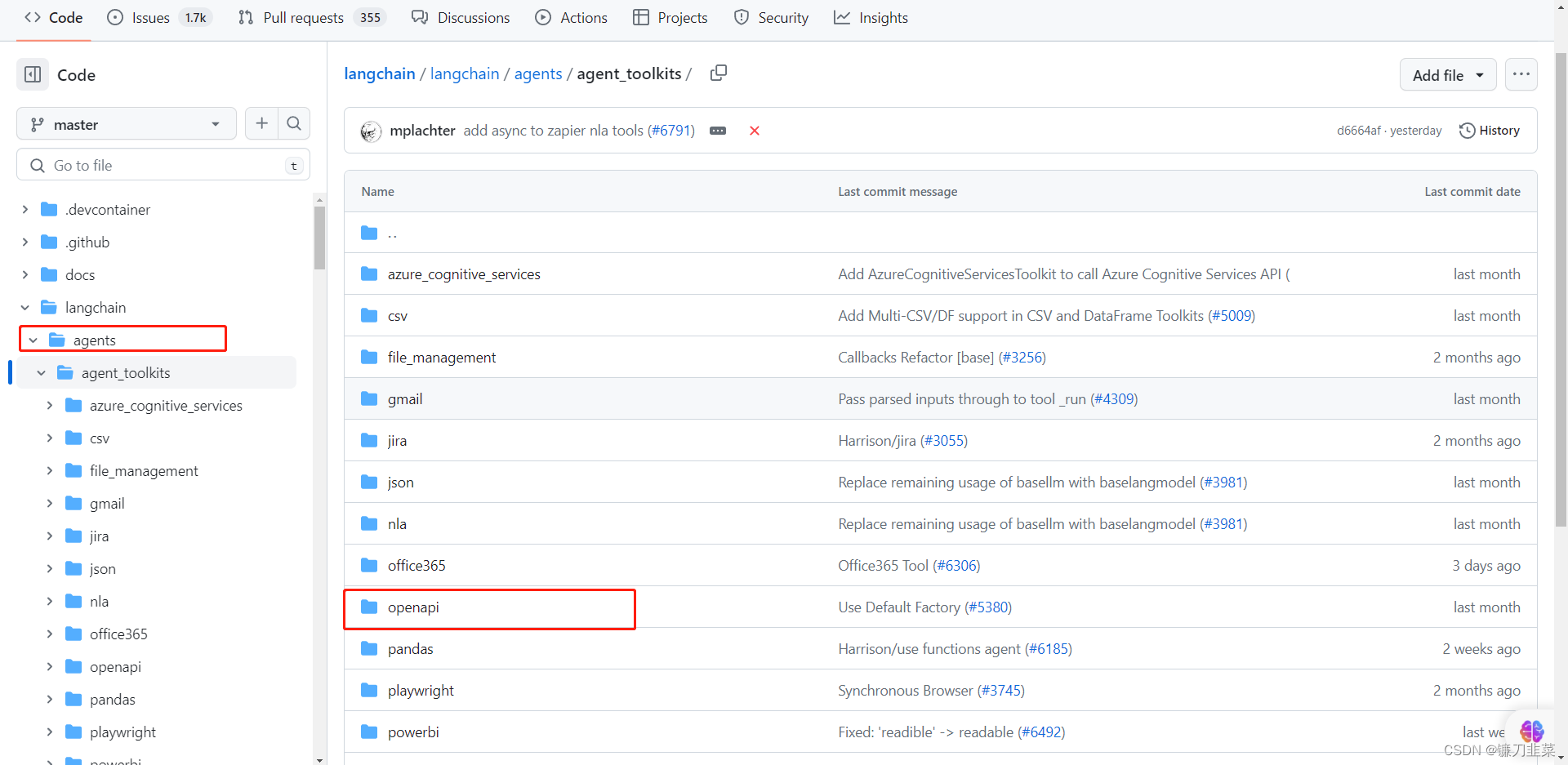1568x765 pixels.
Task: Click the search magnifier icon in sidebar
Action: point(294,123)
